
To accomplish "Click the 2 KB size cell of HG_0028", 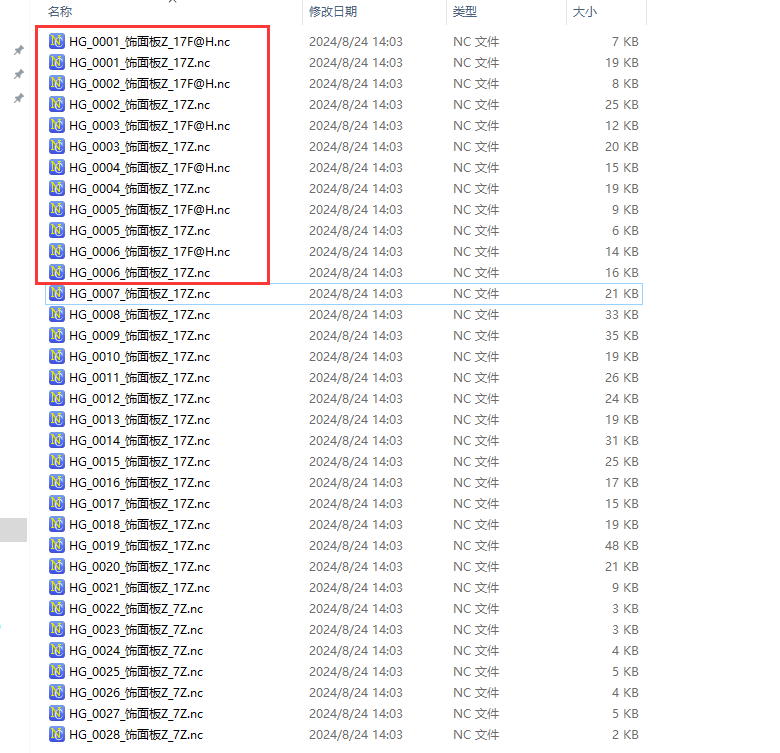I will tap(625, 735).
